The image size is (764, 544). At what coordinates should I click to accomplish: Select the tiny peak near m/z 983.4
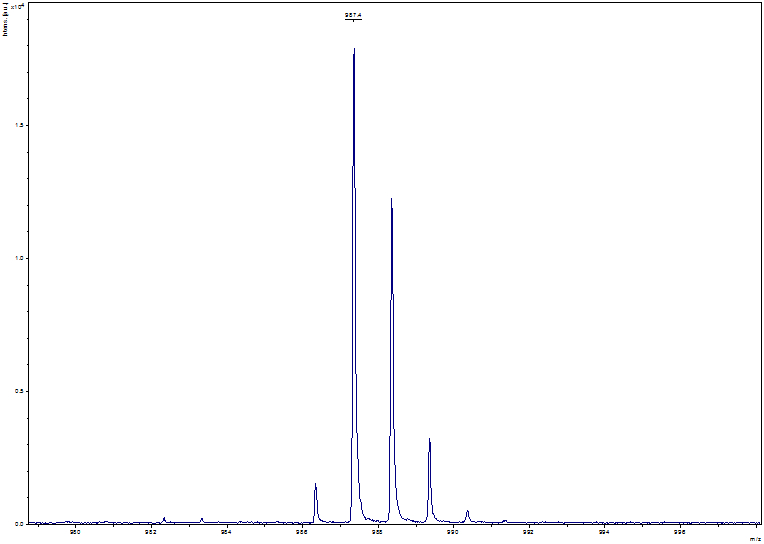pos(202,519)
